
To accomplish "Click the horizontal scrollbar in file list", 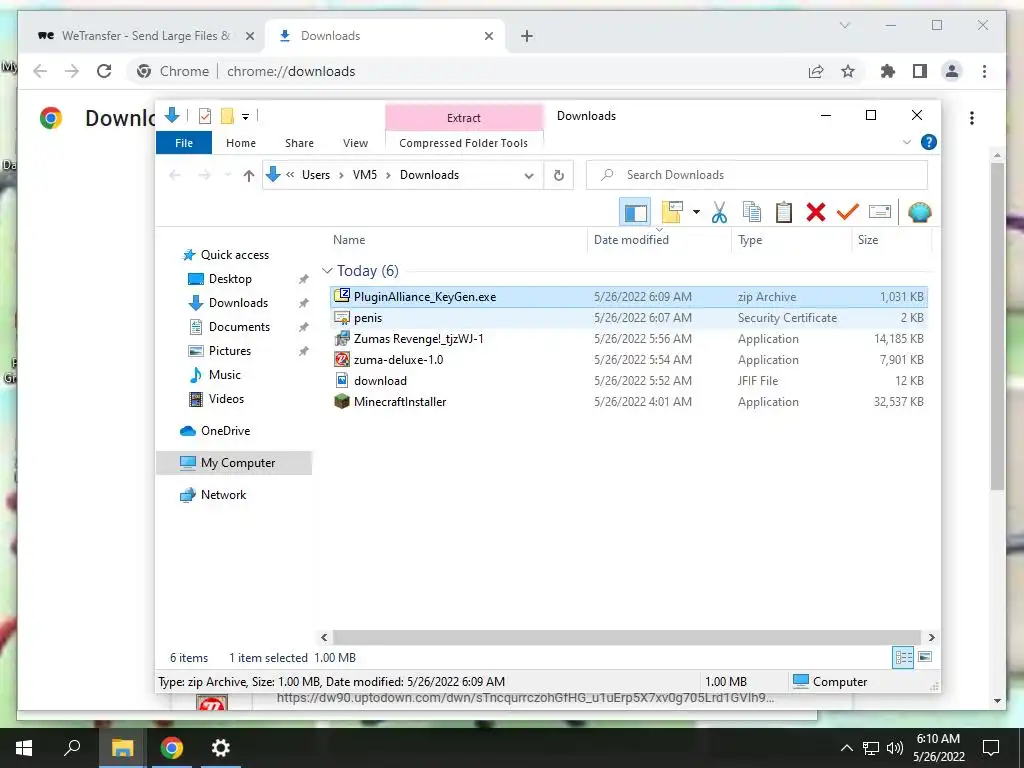I will pos(627,637).
